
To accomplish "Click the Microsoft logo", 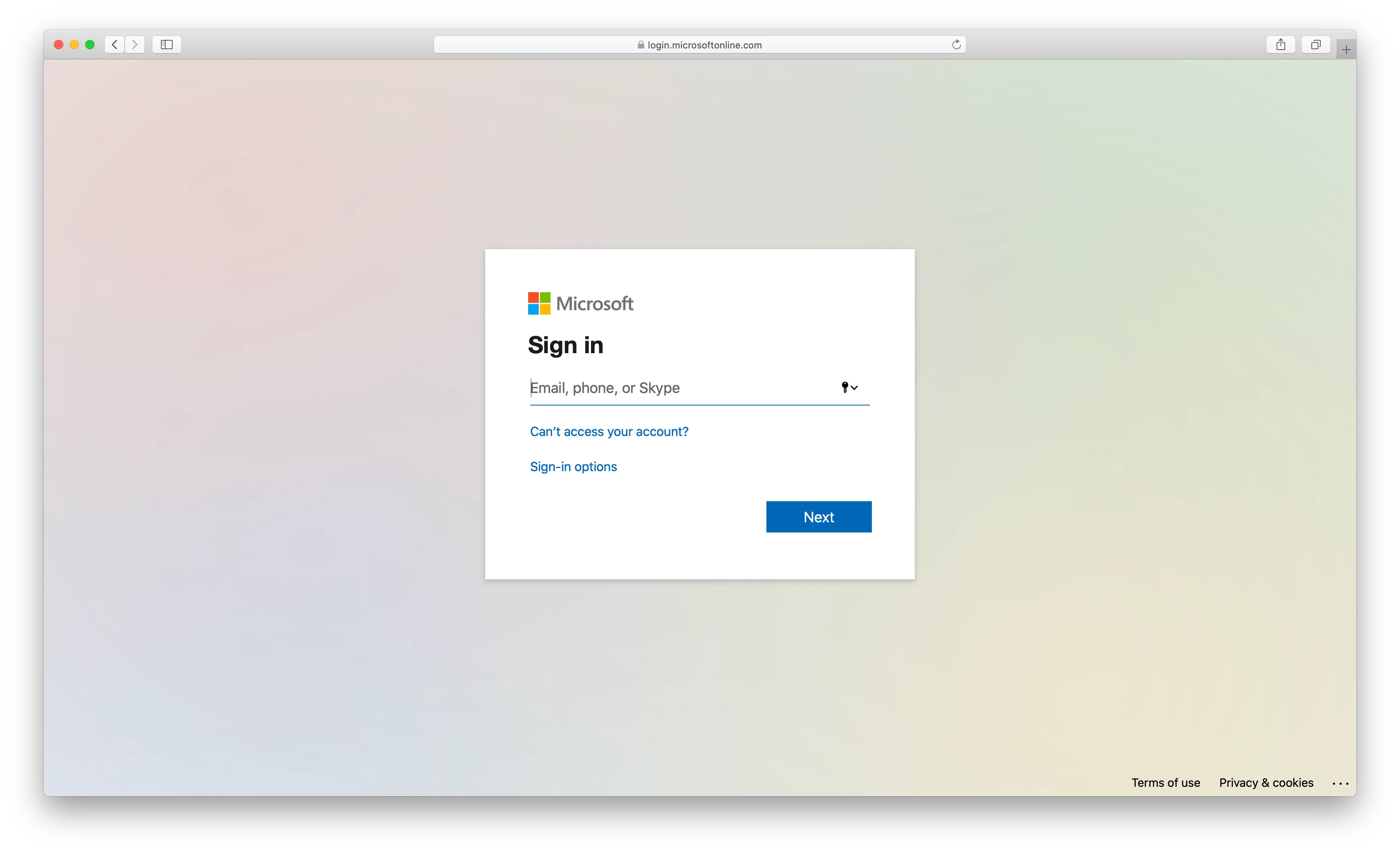I will 580,304.
